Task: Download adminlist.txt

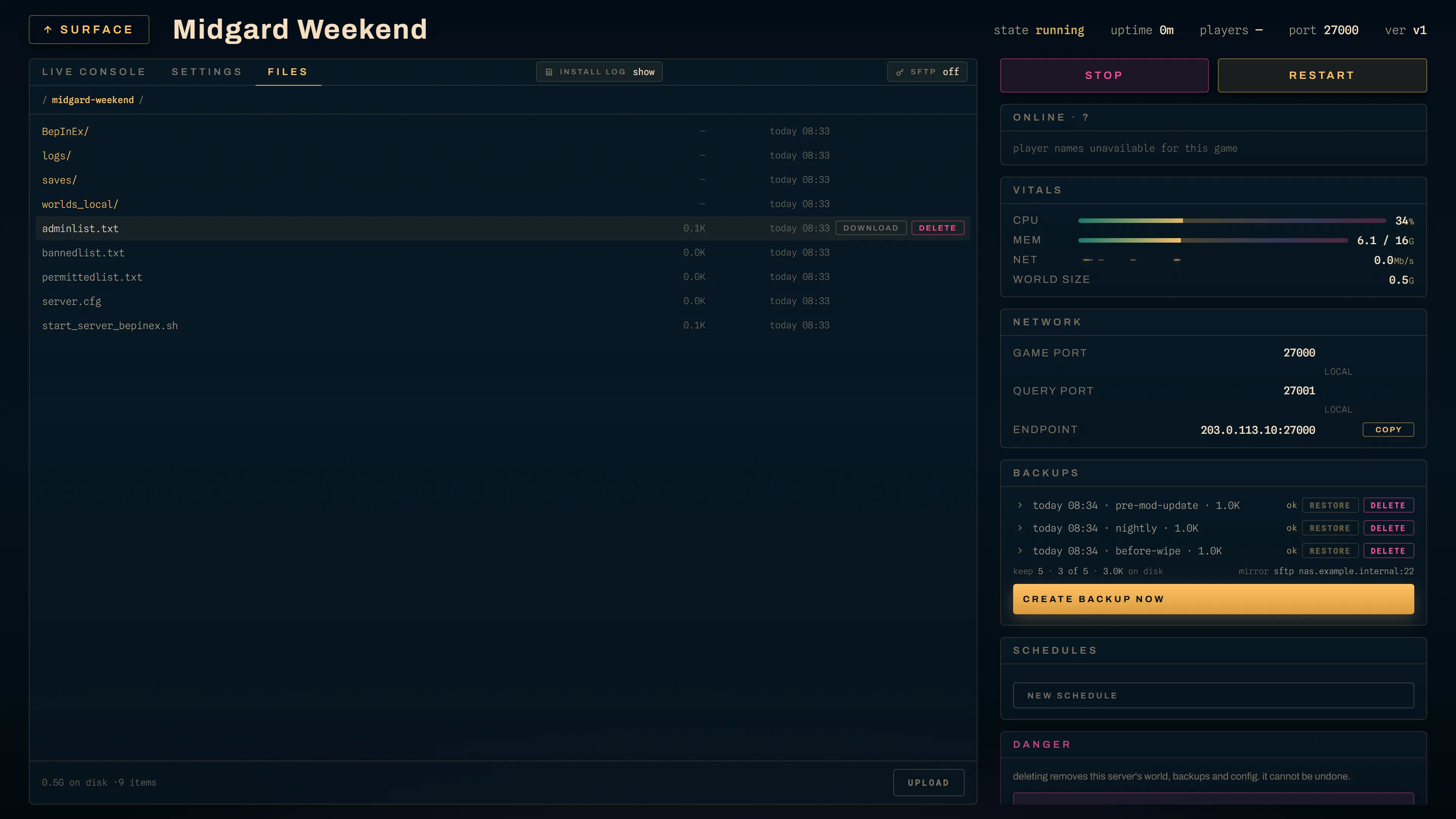Action: click(x=871, y=228)
